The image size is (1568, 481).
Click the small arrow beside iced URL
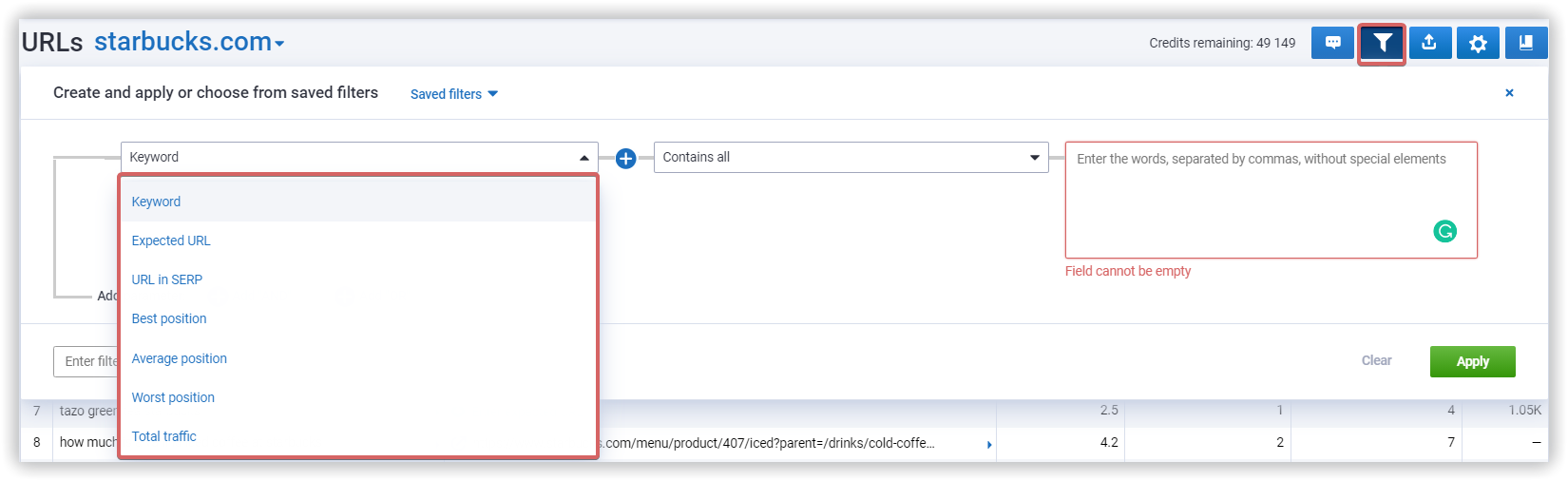click(x=989, y=444)
